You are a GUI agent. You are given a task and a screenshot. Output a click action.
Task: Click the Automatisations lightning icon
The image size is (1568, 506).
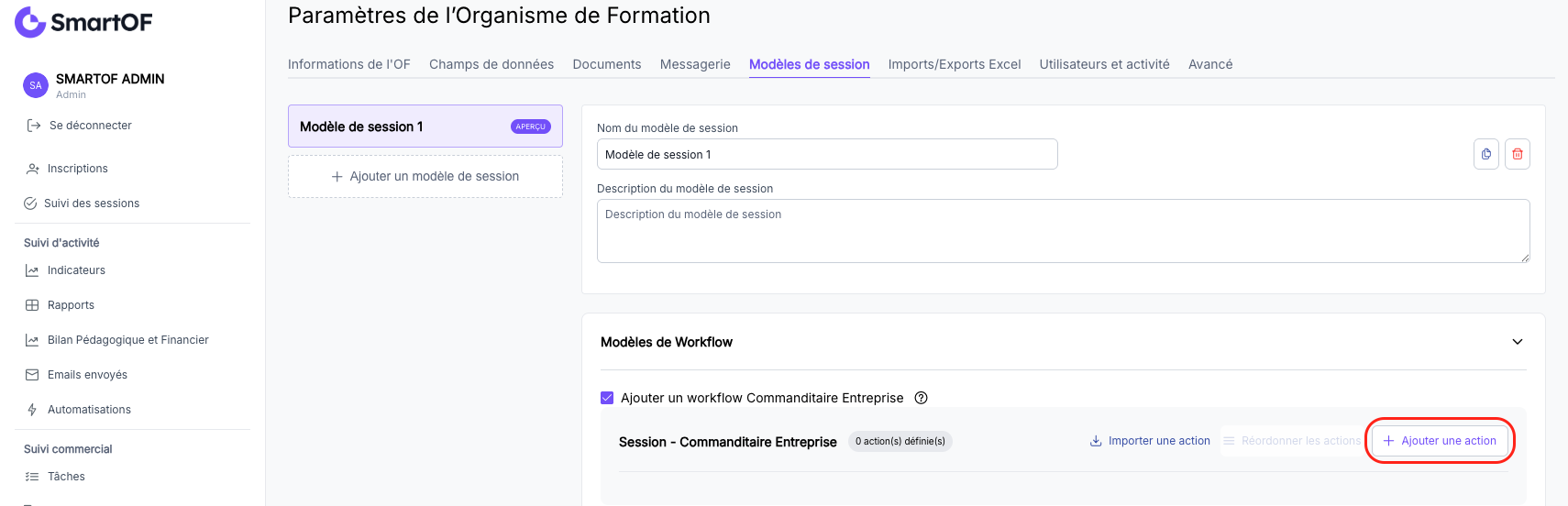point(32,410)
